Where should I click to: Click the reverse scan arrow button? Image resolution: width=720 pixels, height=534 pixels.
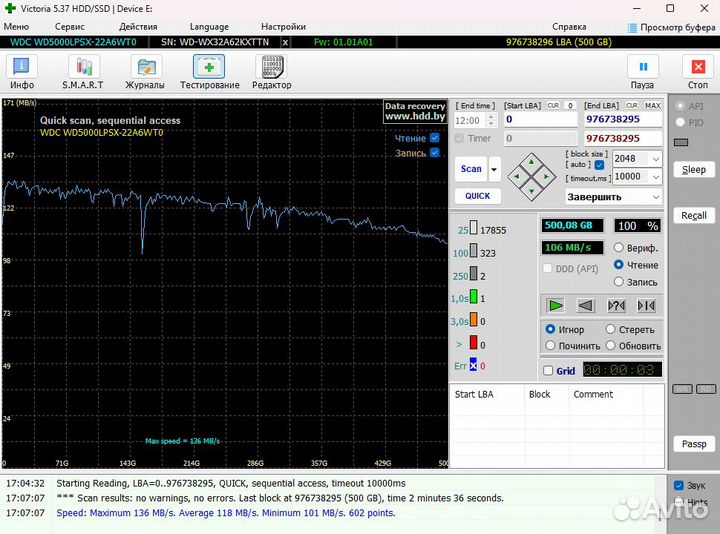tap(586, 305)
